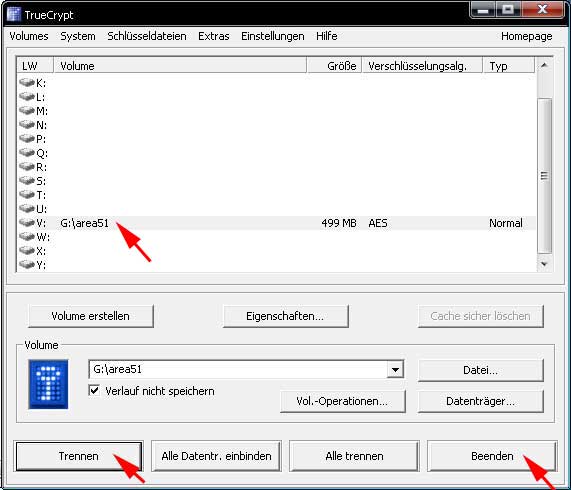Screen dimensions: 571x490
Task: Select the W: drive slot icon
Action: coord(27,237)
